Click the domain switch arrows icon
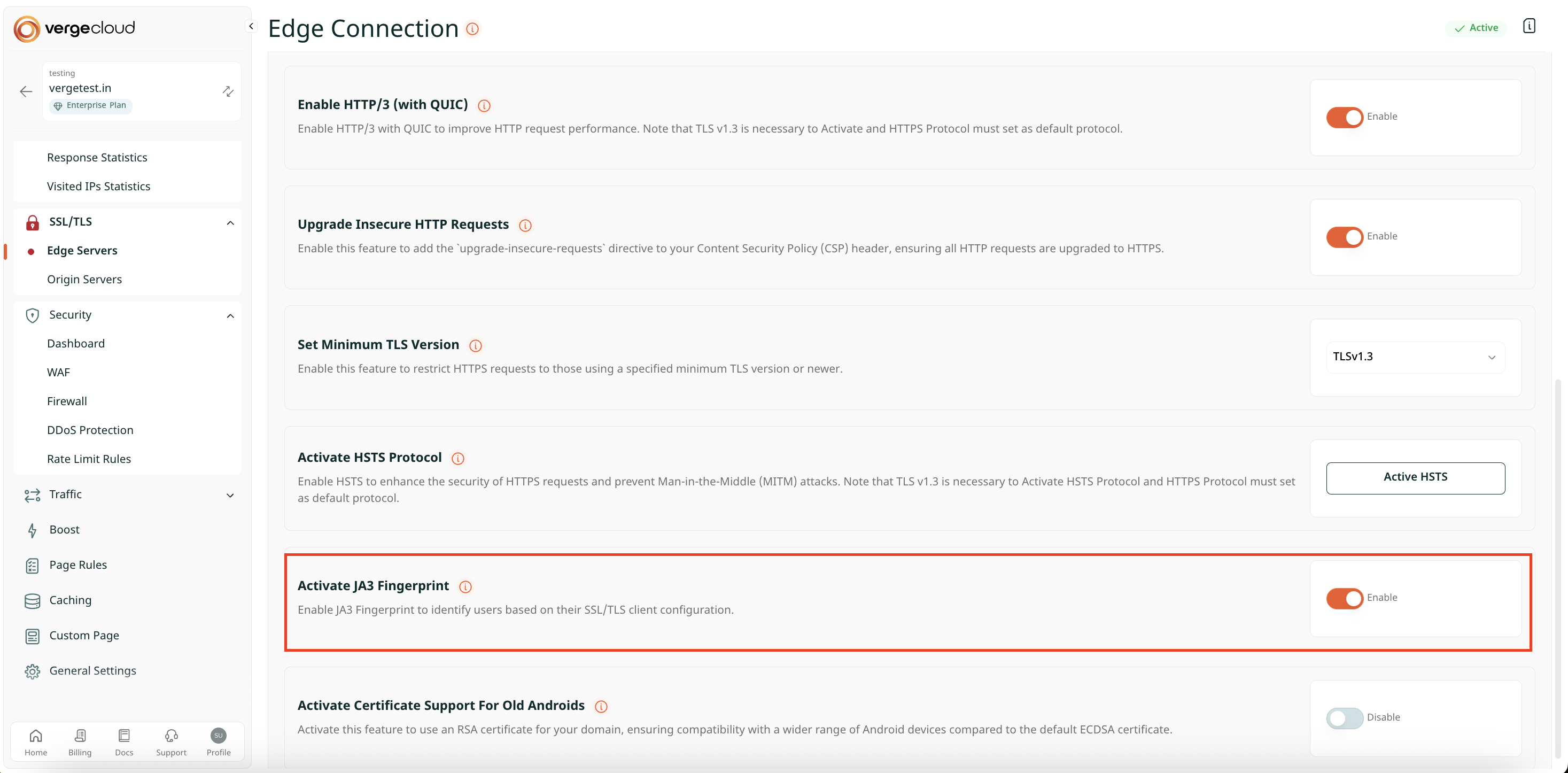1568x773 pixels. (228, 91)
